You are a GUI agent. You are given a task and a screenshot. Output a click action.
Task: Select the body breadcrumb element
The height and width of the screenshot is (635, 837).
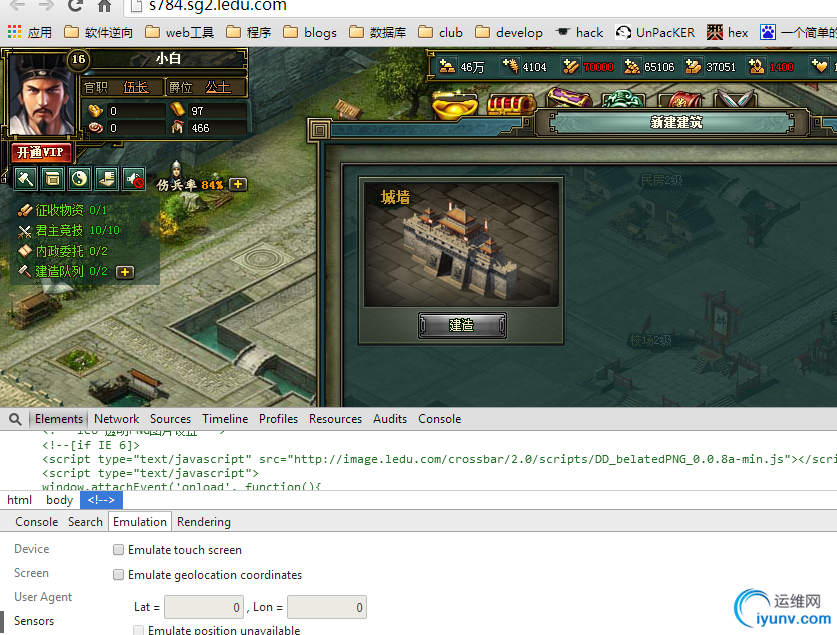(59, 500)
